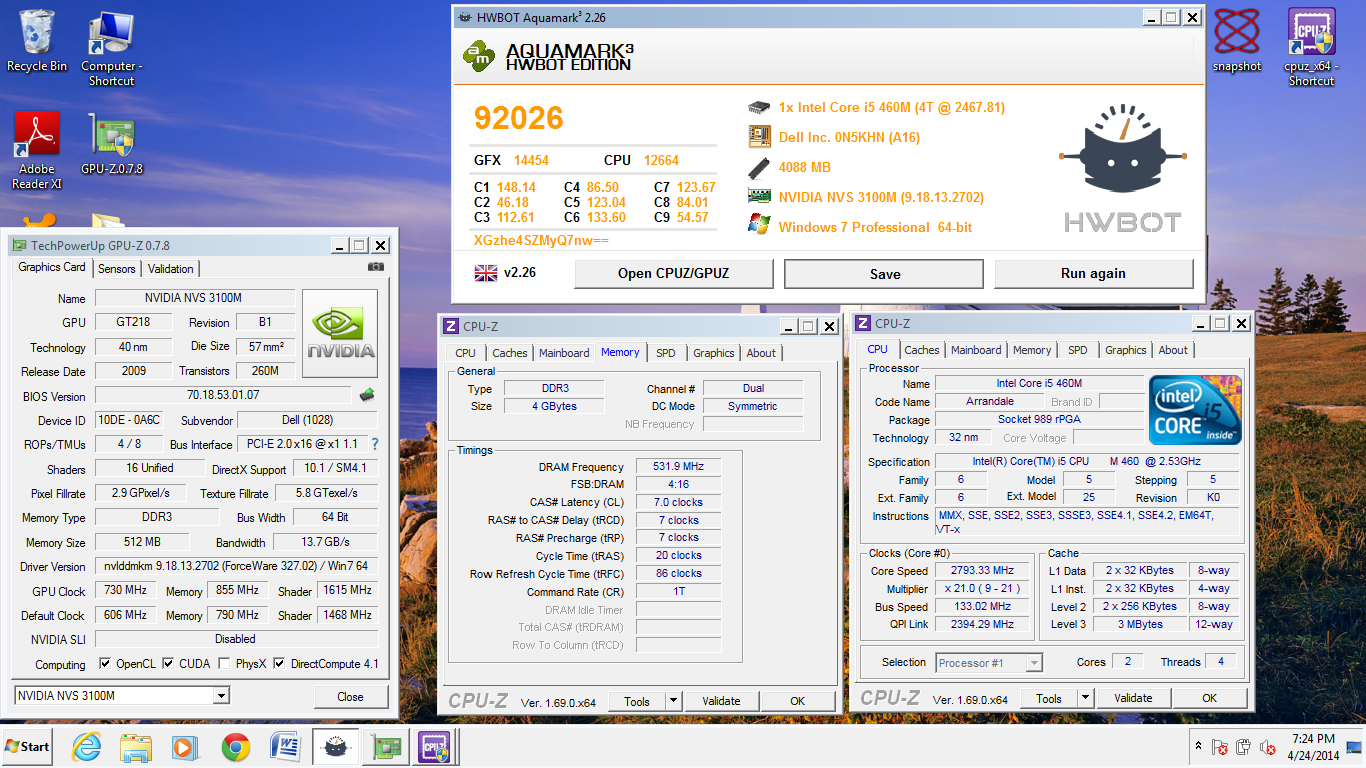Expand Tools dropdown arrow in CPU tab CPU-Z window
The width and height of the screenshot is (1366, 768).
pyautogui.click(x=1085, y=698)
